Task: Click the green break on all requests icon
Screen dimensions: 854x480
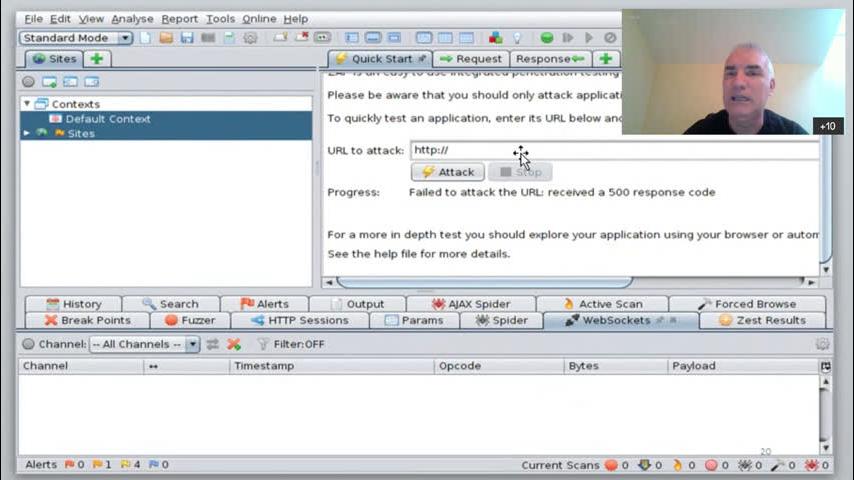Action: [x=547, y=38]
